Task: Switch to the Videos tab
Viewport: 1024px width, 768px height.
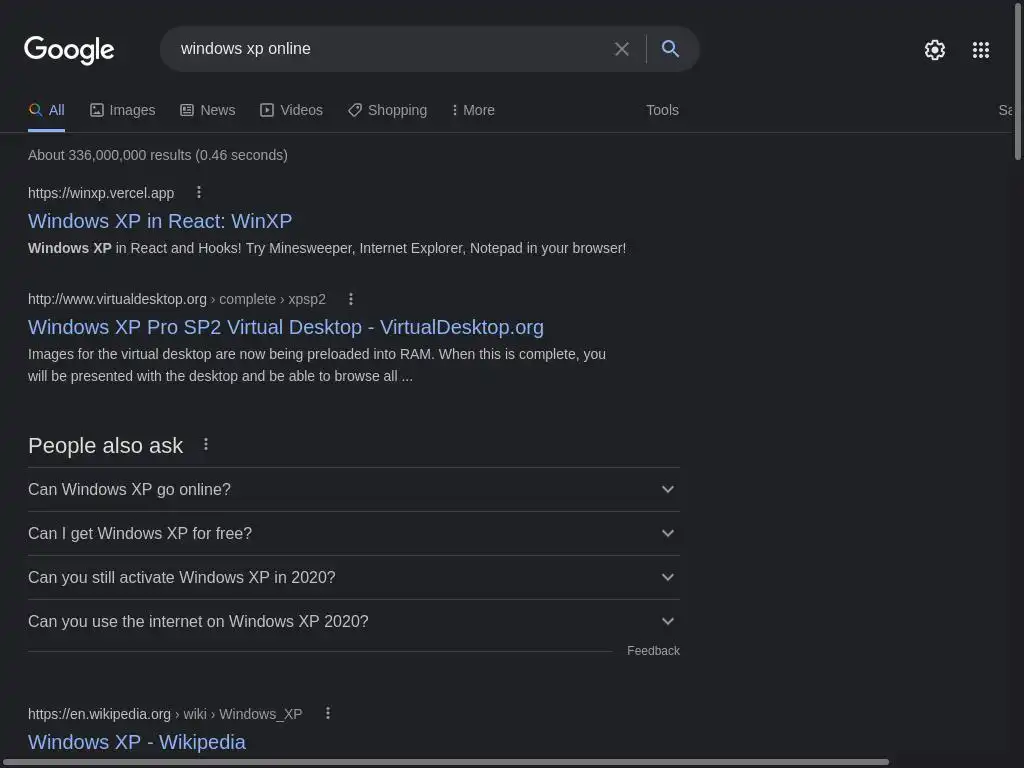Action: point(291,110)
